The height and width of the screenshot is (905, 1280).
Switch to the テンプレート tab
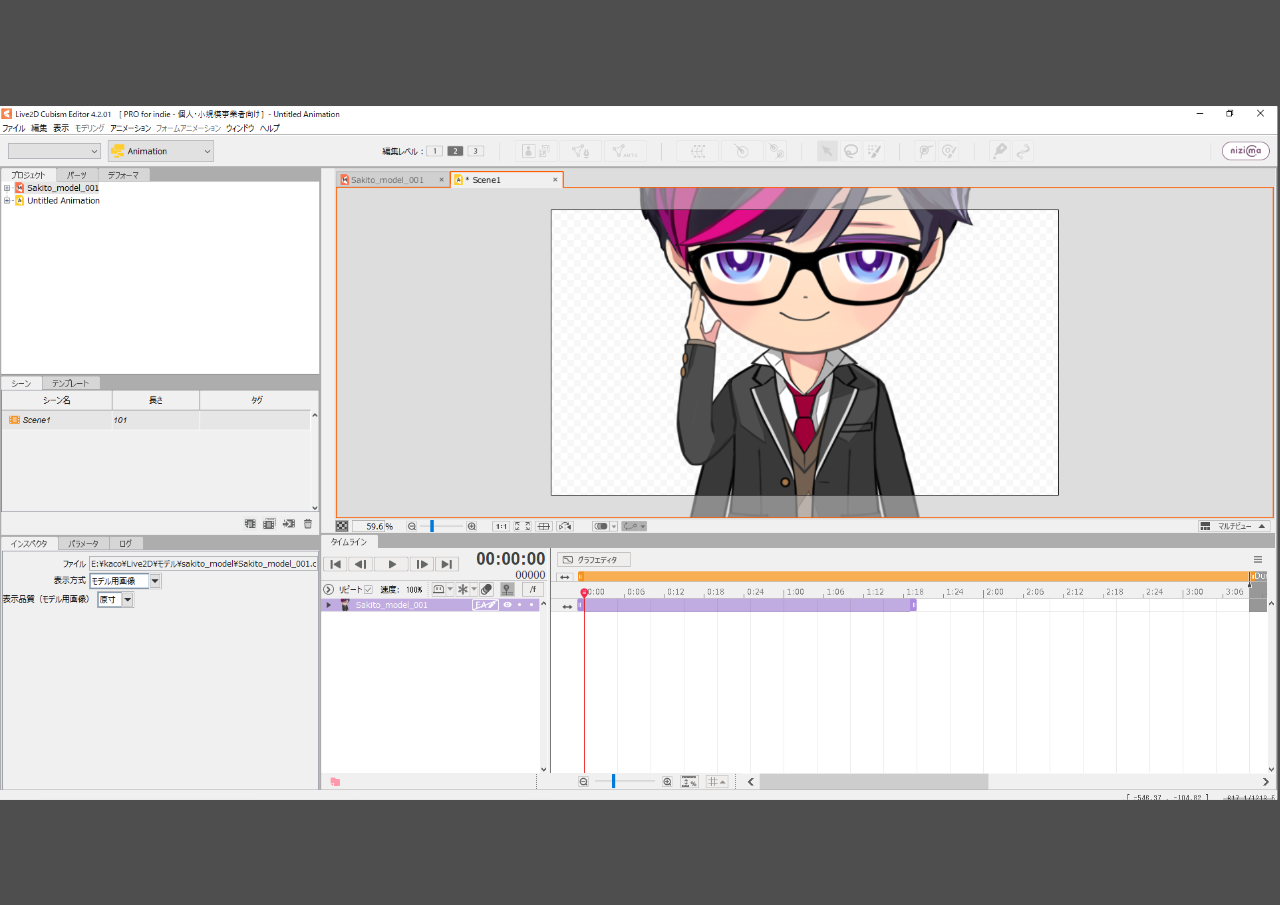[x=70, y=384]
